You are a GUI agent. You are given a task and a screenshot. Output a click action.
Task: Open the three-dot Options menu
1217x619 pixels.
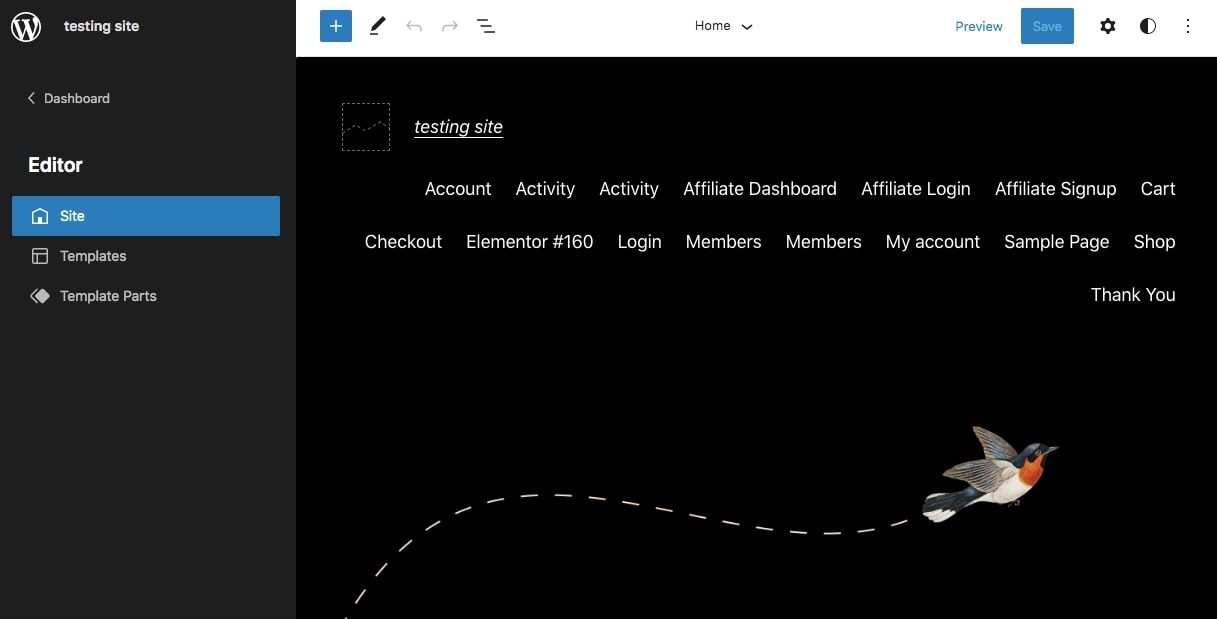[1188, 27]
